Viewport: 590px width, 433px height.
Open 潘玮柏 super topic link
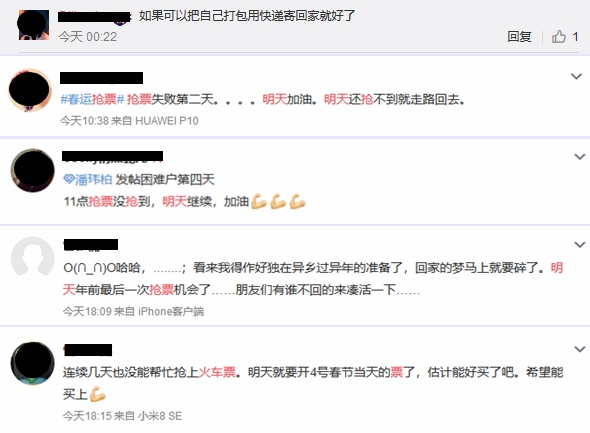pyautogui.click(x=93, y=179)
